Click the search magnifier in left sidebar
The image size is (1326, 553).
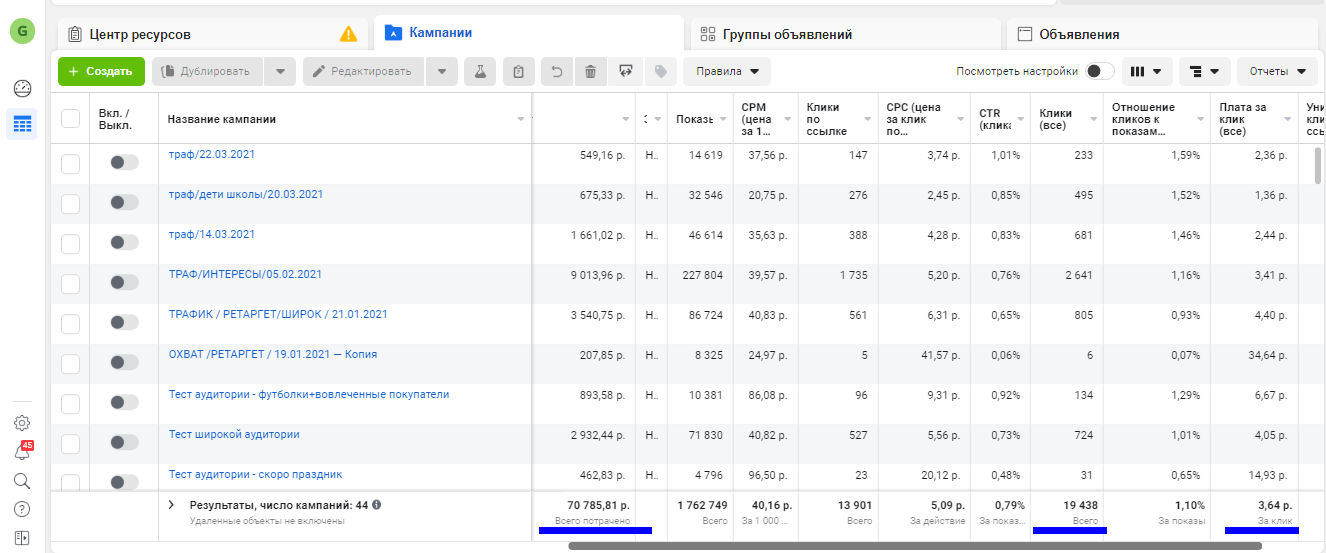(x=22, y=481)
